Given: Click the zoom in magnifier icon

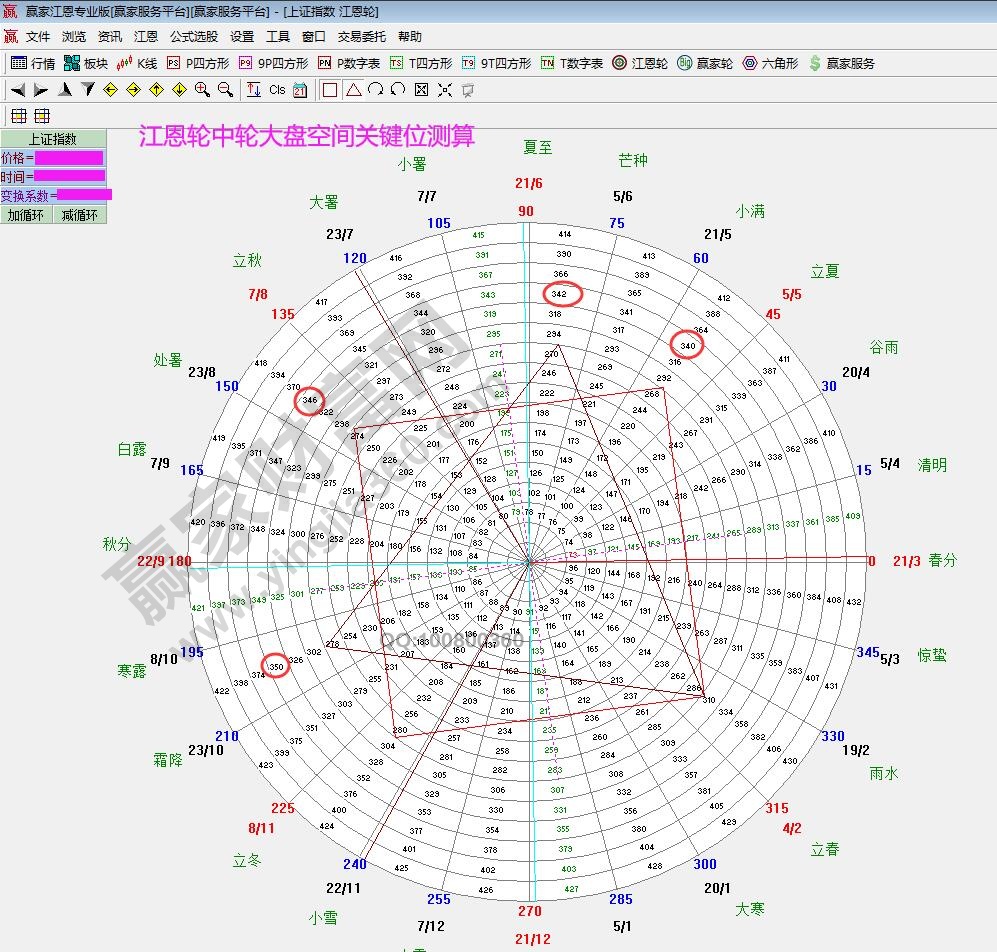Looking at the screenshot, I should pyautogui.click(x=202, y=89).
